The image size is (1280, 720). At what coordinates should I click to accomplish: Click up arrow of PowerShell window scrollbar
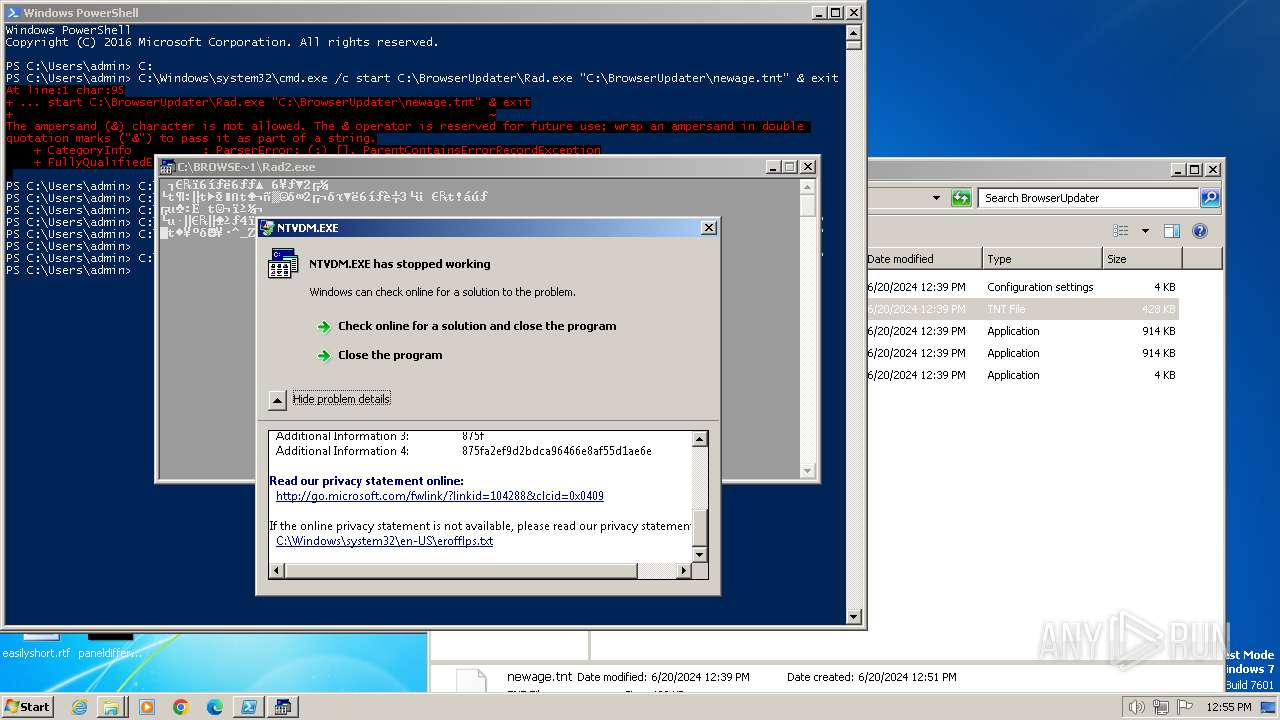[853, 31]
